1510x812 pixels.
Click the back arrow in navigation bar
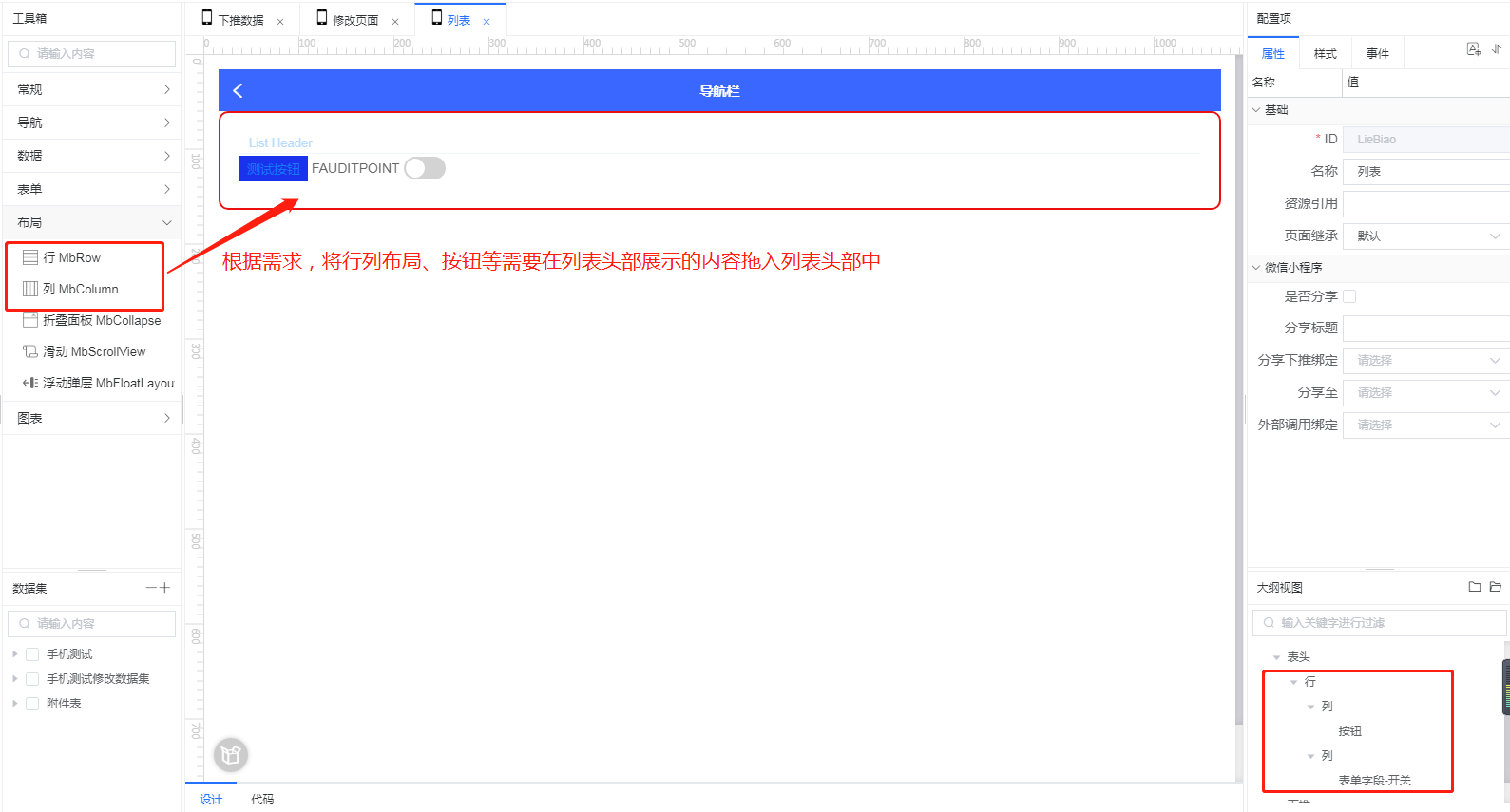point(238,90)
